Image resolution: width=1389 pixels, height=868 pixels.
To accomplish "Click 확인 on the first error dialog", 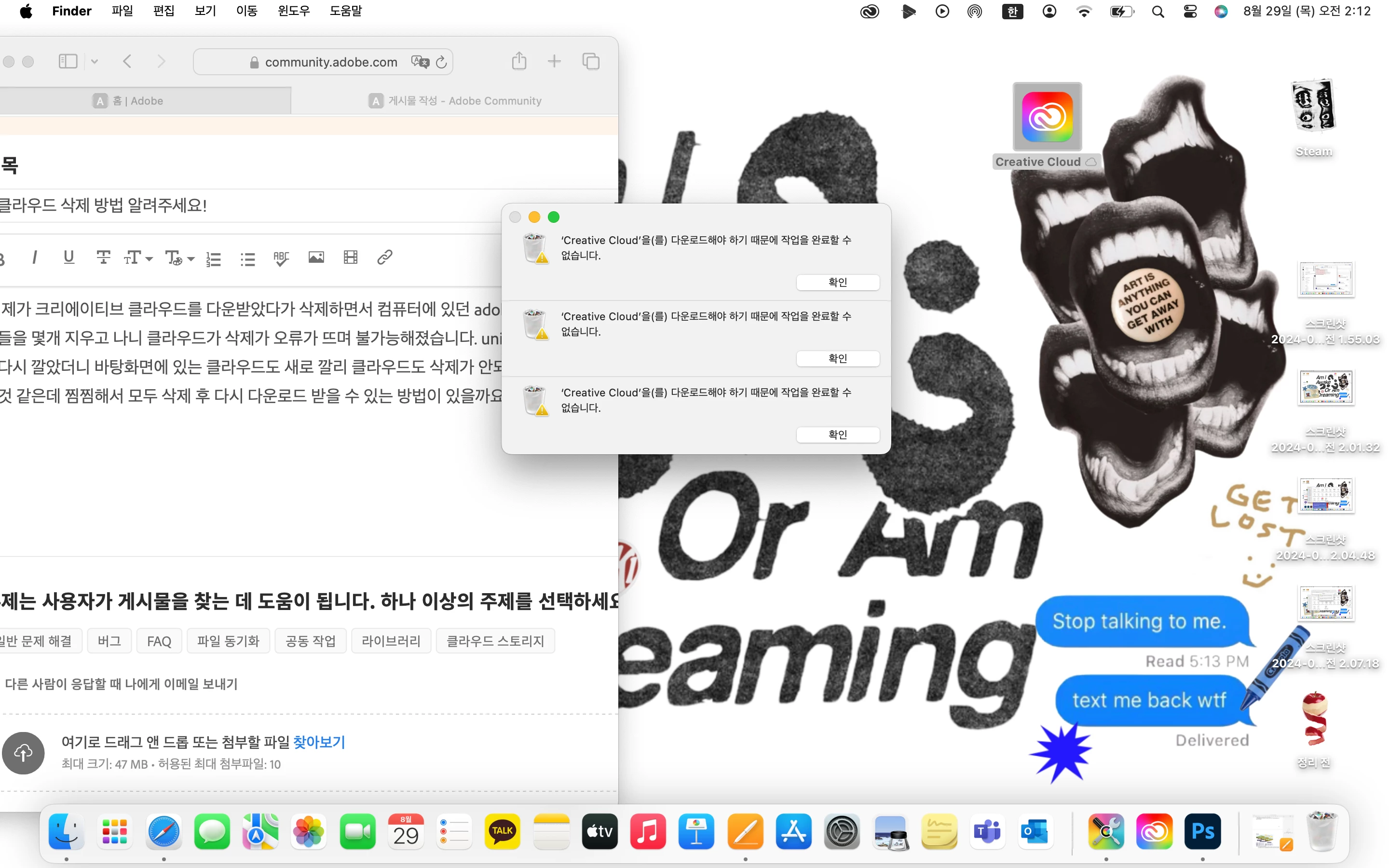I will [837, 283].
